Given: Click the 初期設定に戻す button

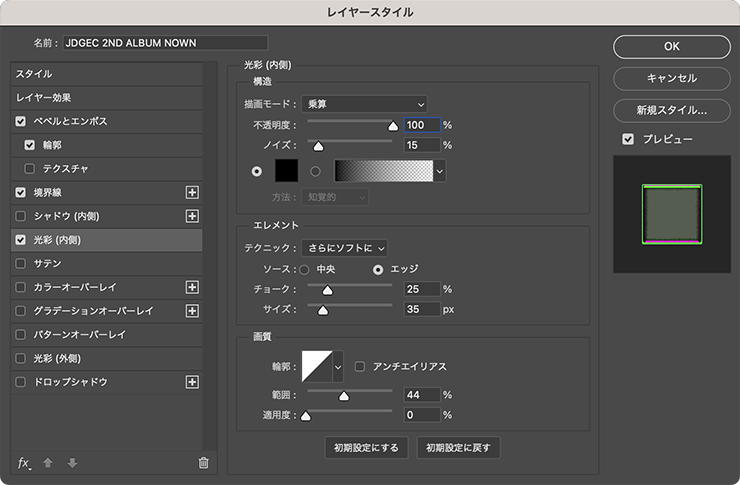Looking at the screenshot, I should click(x=458, y=447).
